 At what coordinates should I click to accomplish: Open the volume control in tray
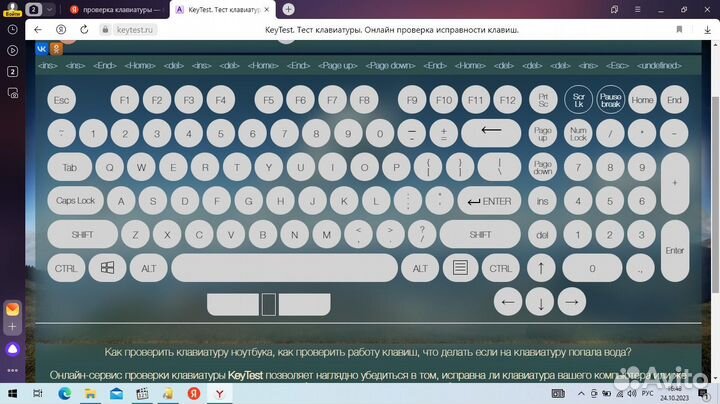point(632,393)
